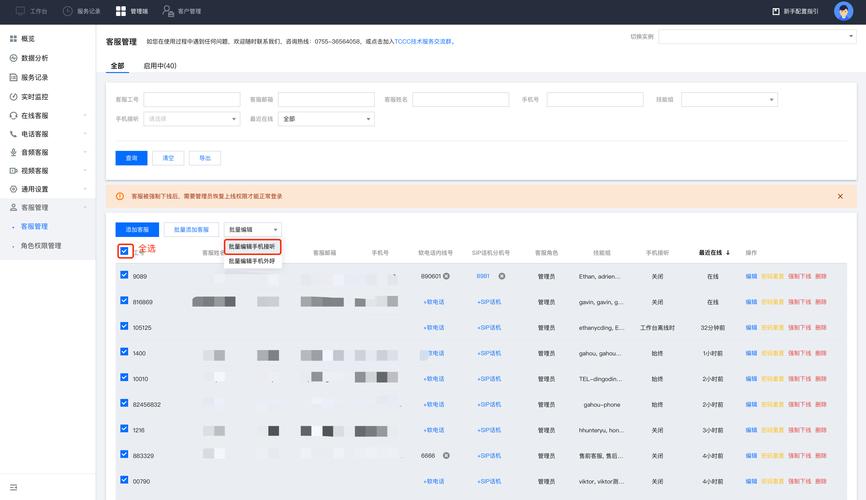The height and width of the screenshot is (500, 866).
Task: Uncheck the row 883329 checkbox
Action: click(x=124, y=454)
